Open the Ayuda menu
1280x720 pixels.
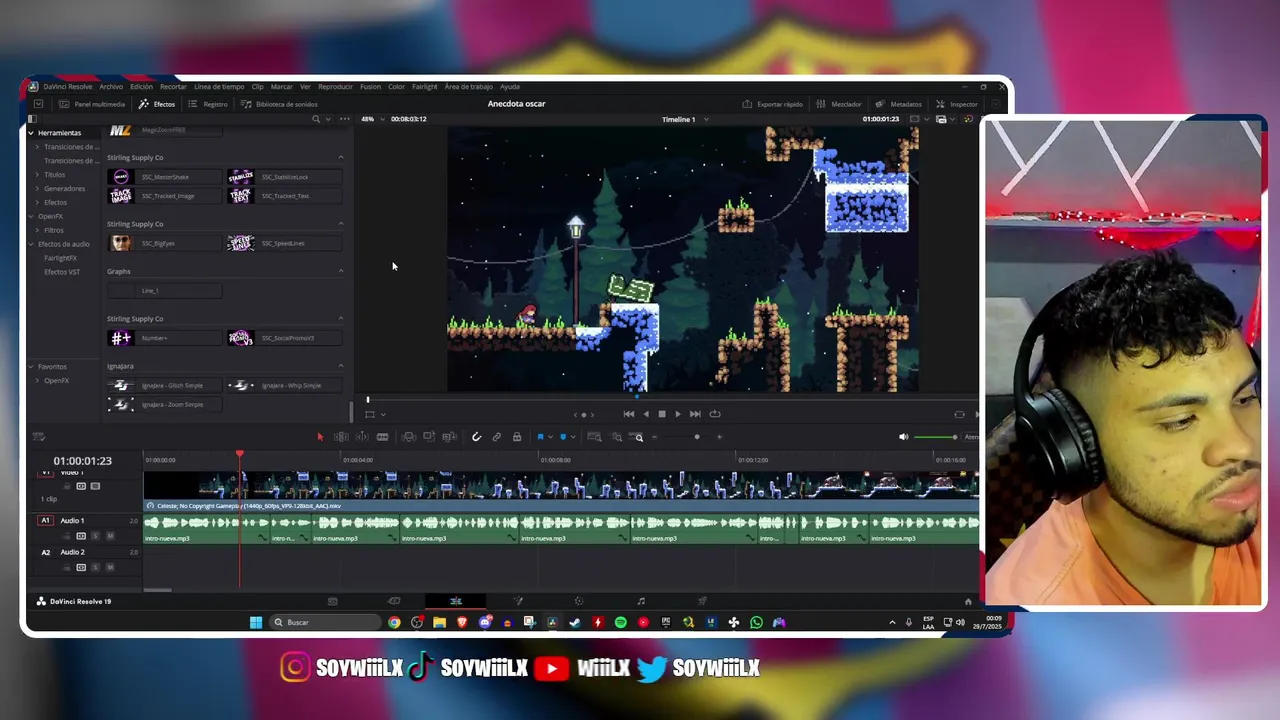(510, 87)
